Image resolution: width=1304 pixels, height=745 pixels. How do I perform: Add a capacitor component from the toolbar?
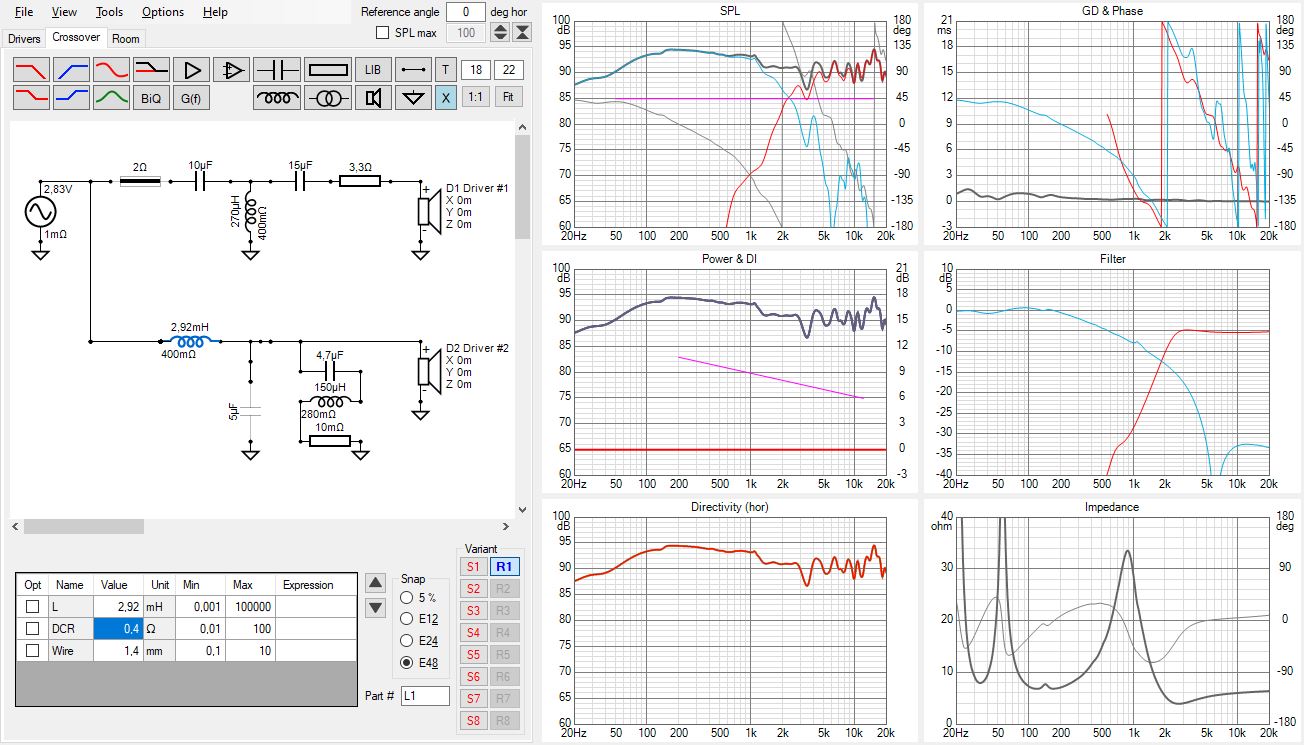277,70
